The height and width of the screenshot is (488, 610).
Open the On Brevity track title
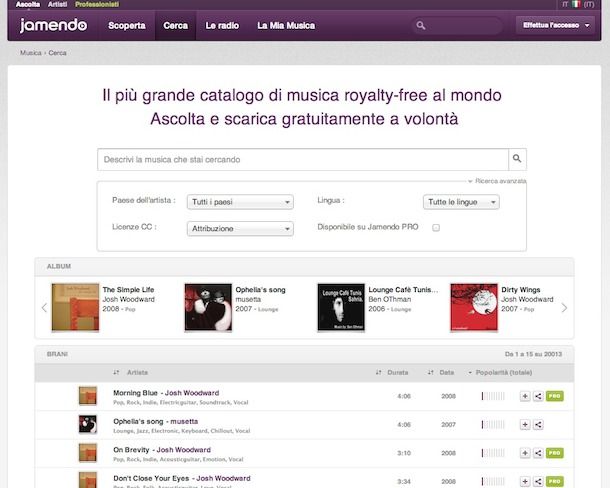131,449
